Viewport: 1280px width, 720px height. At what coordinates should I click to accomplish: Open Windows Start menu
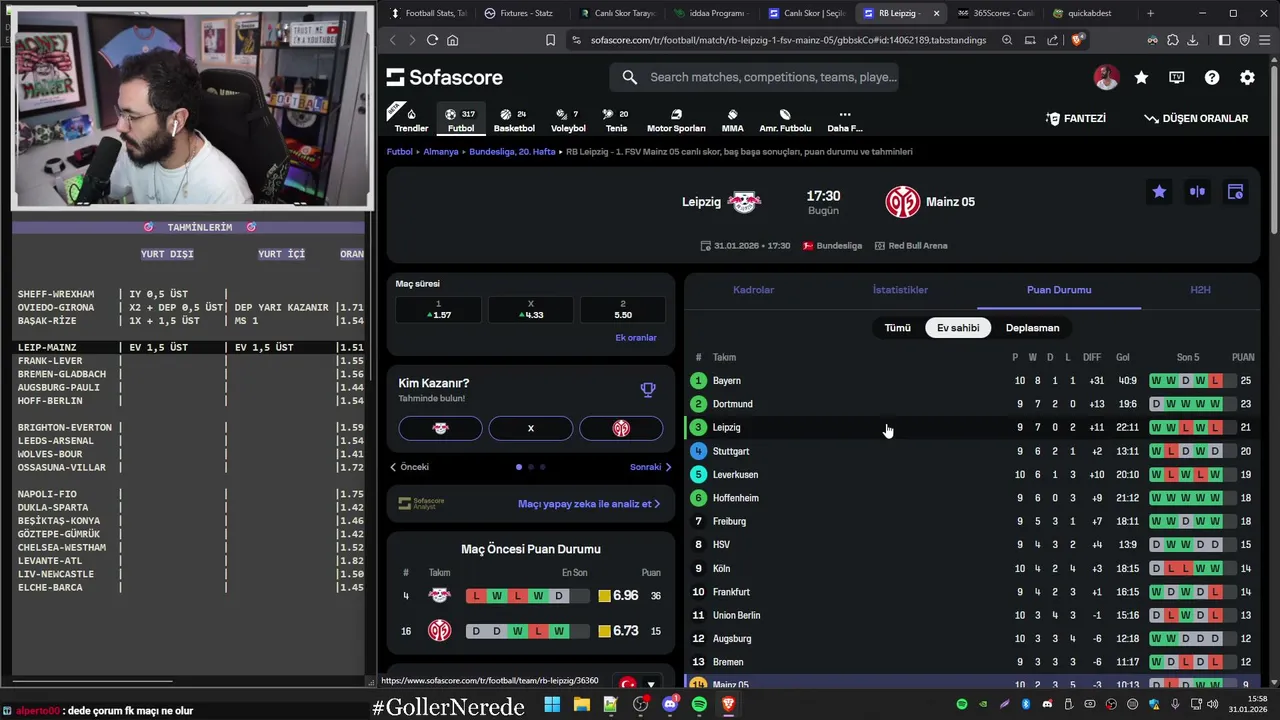click(552, 704)
